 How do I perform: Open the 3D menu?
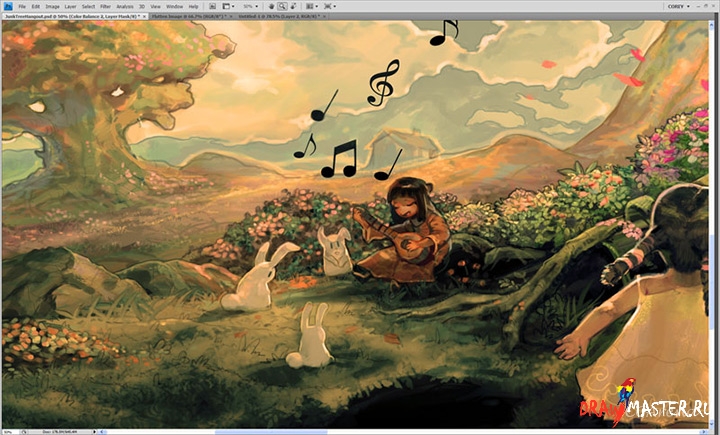tap(142, 6)
